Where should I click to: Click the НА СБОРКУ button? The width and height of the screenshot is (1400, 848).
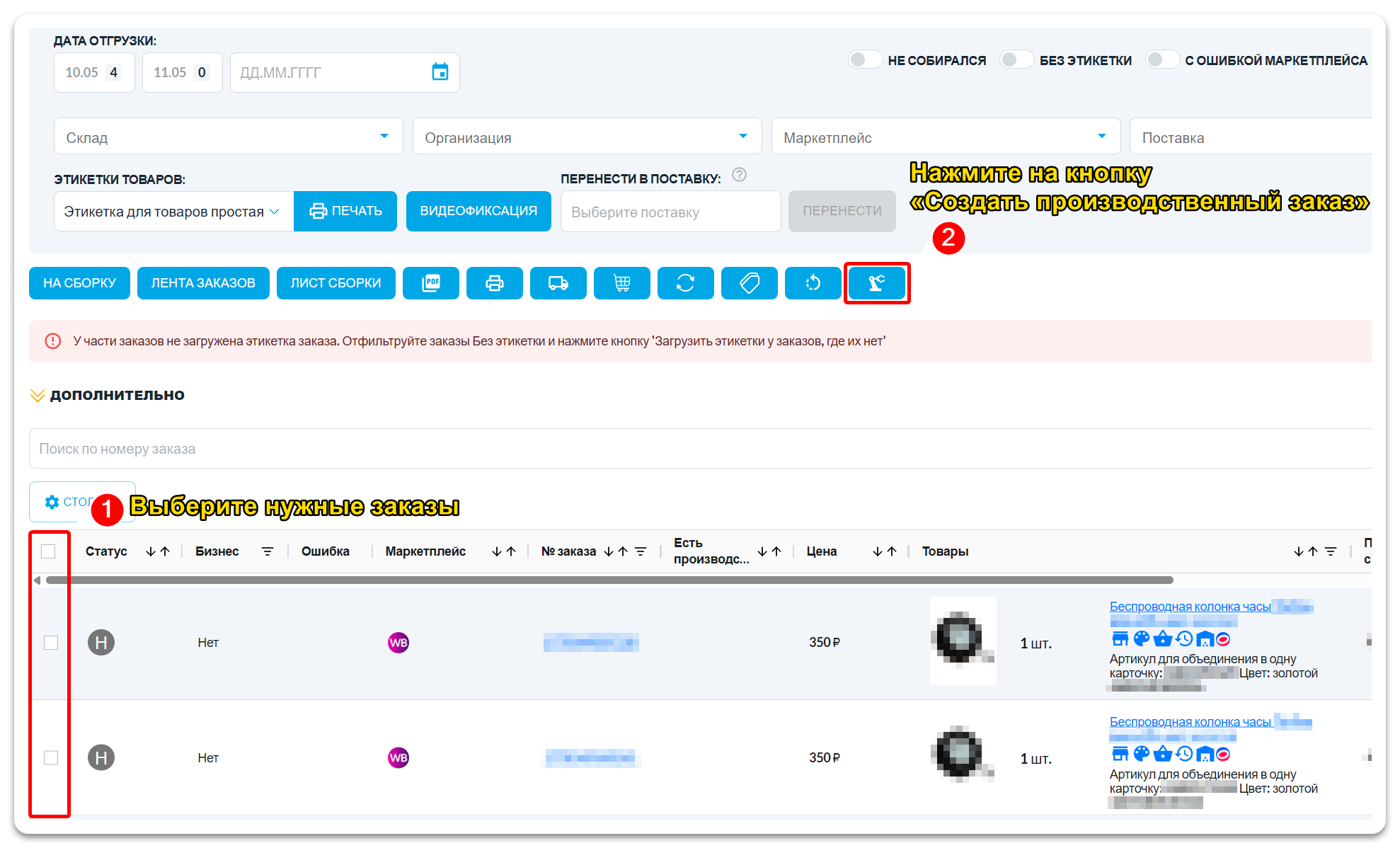tap(79, 283)
